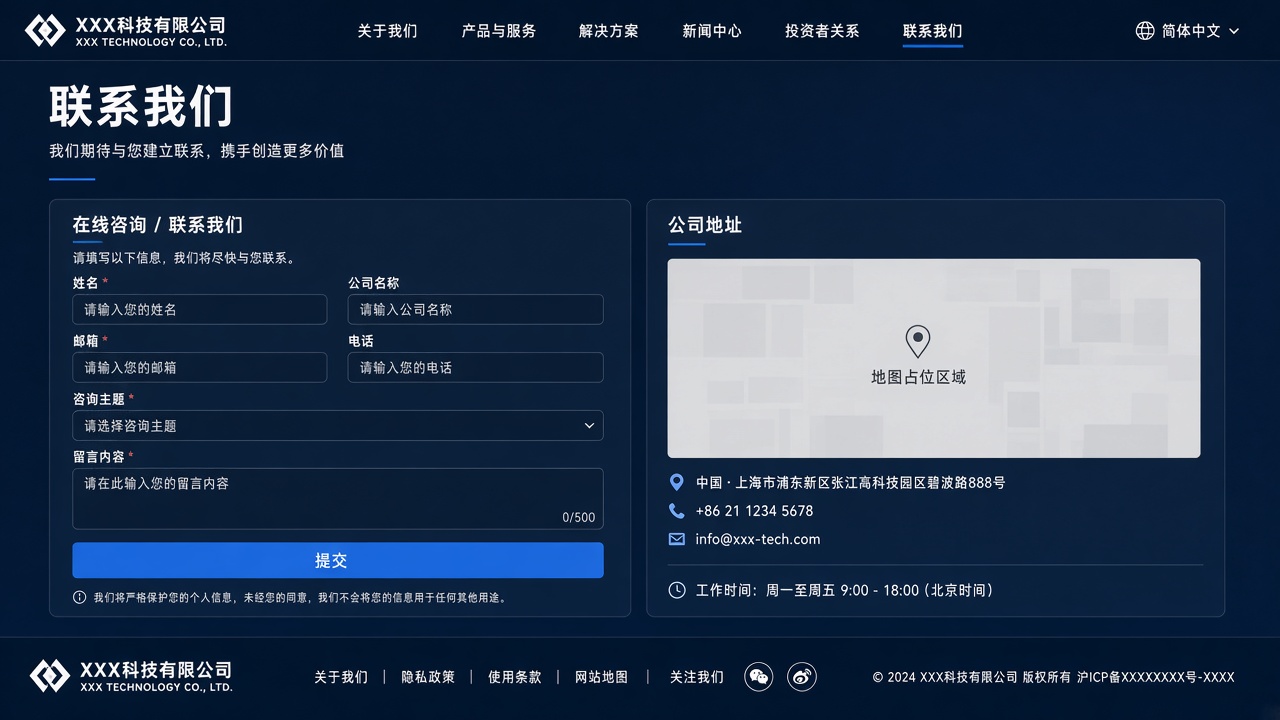Focus the 公司名称 input field
This screenshot has width=1280, height=720.
click(476, 309)
